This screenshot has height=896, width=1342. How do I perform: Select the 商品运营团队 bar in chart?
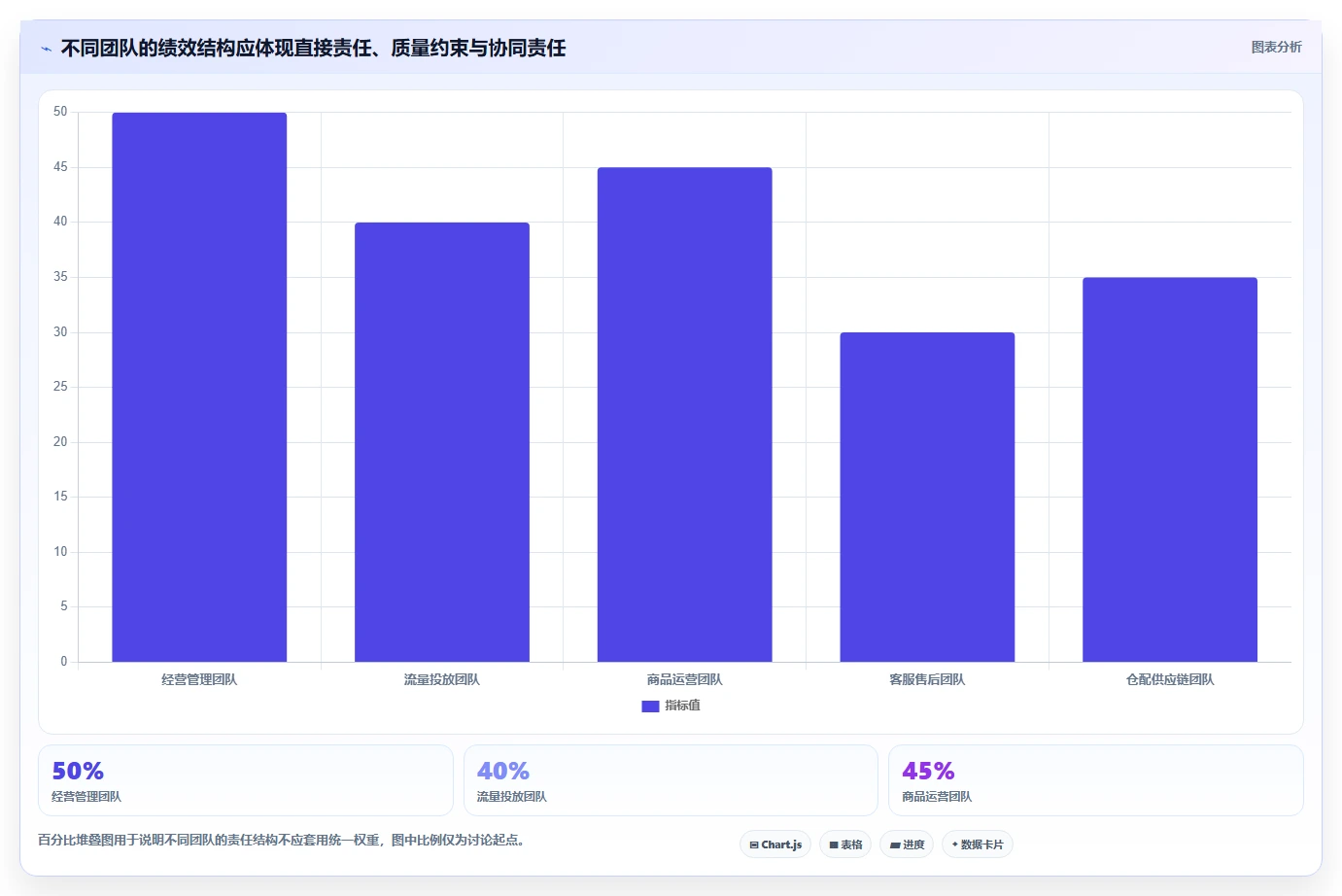(x=685, y=415)
